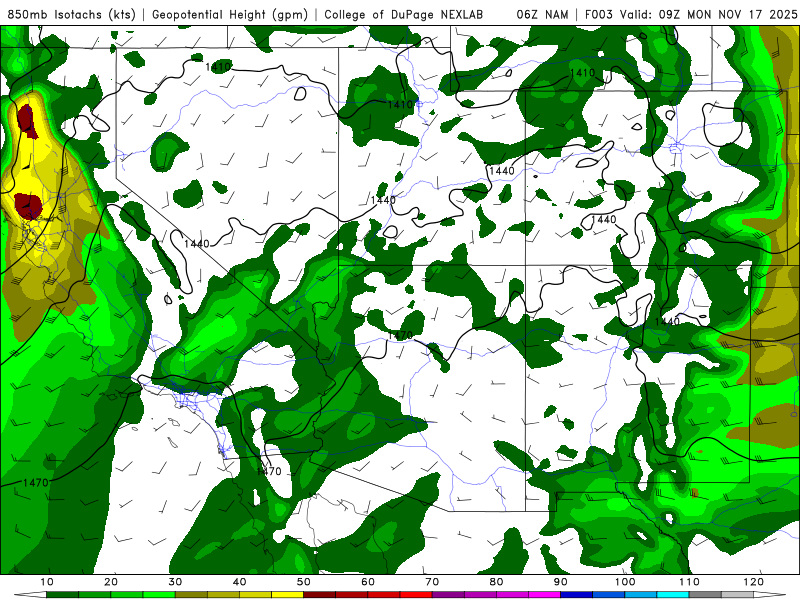This screenshot has width=800, height=600.
Task: Pick the bright yellow 45-50 kt swatch
Action: (x=287, y=594)
